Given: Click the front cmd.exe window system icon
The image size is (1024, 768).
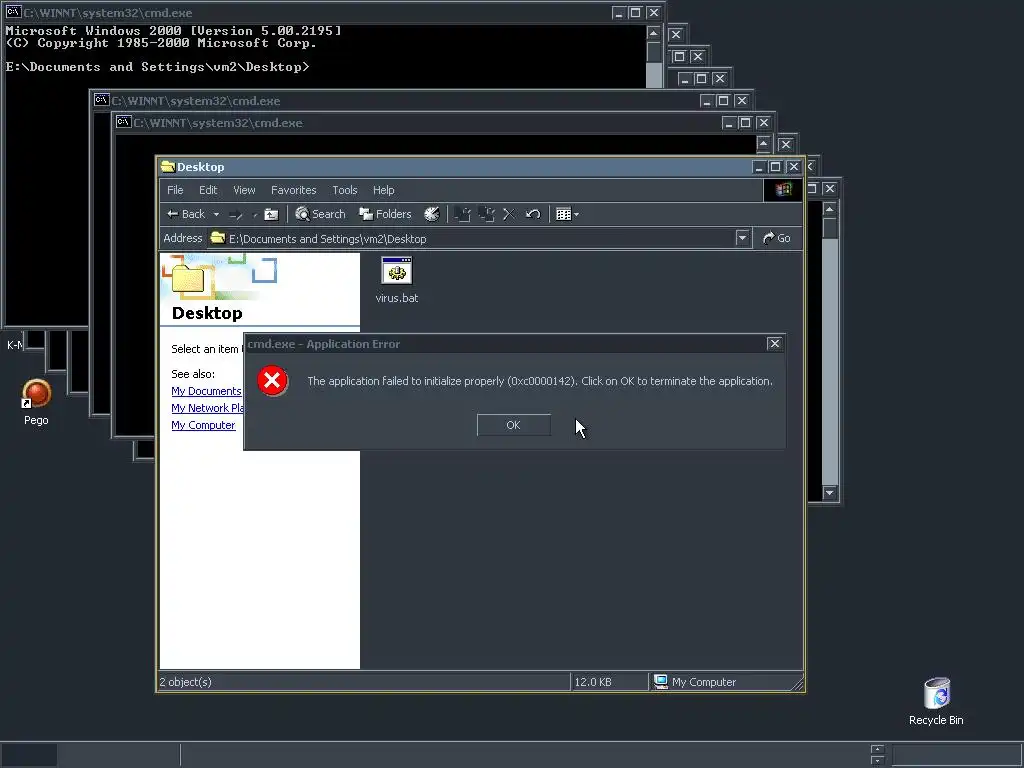Looking at the screenshot, I should (x=13, y=12).
